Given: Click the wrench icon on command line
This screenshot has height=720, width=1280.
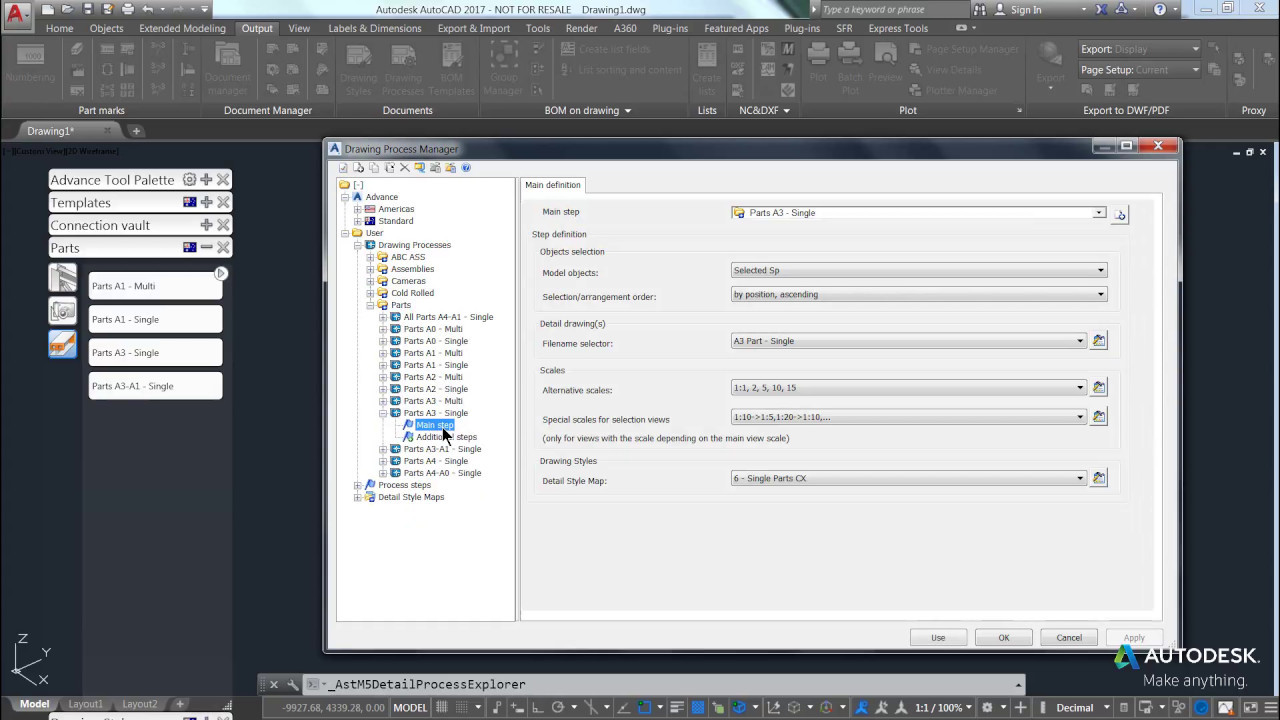Looking at the screenshot, I should (x=292, y=685).
